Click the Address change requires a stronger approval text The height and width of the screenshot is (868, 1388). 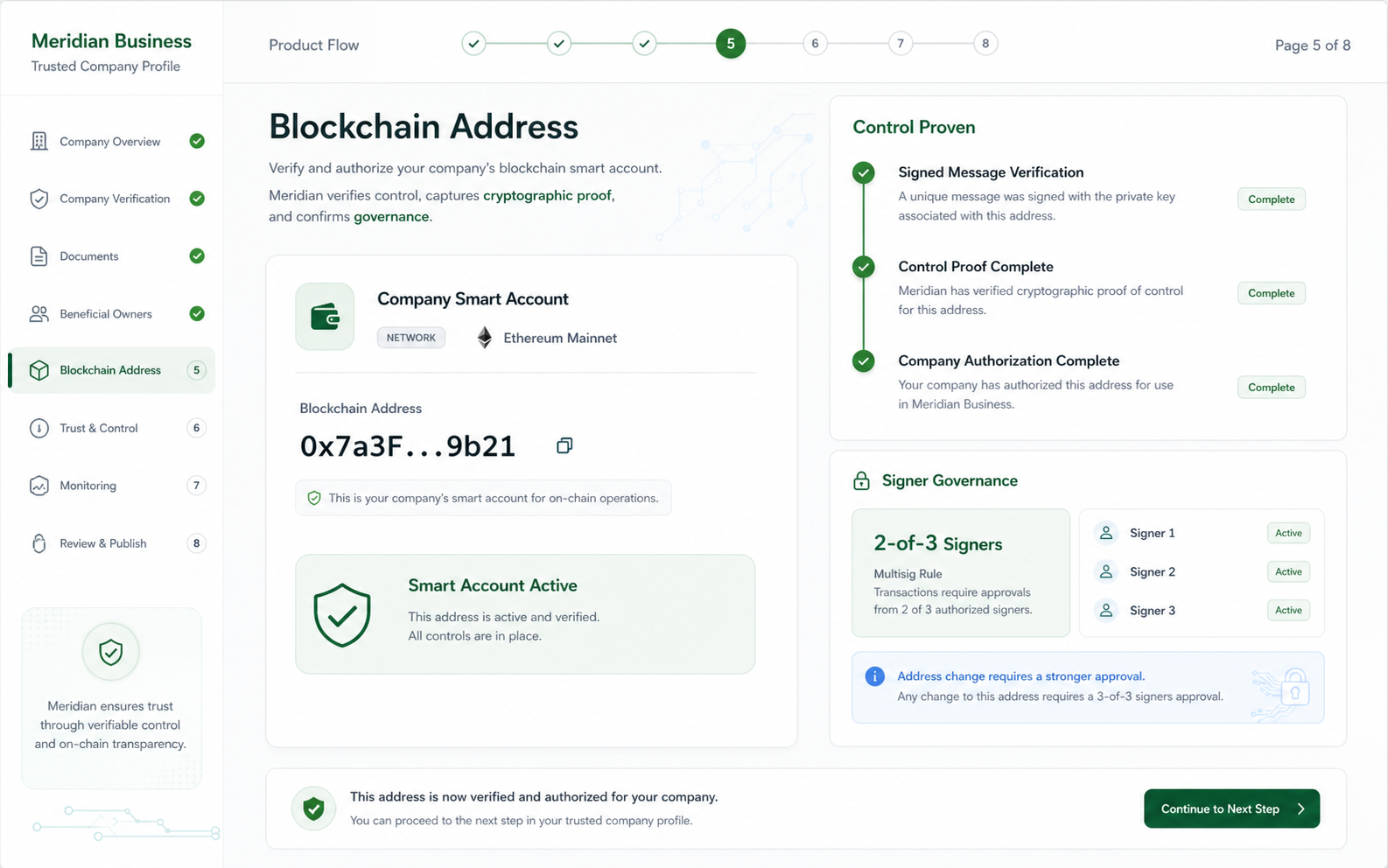click(x=1021, y=676)
